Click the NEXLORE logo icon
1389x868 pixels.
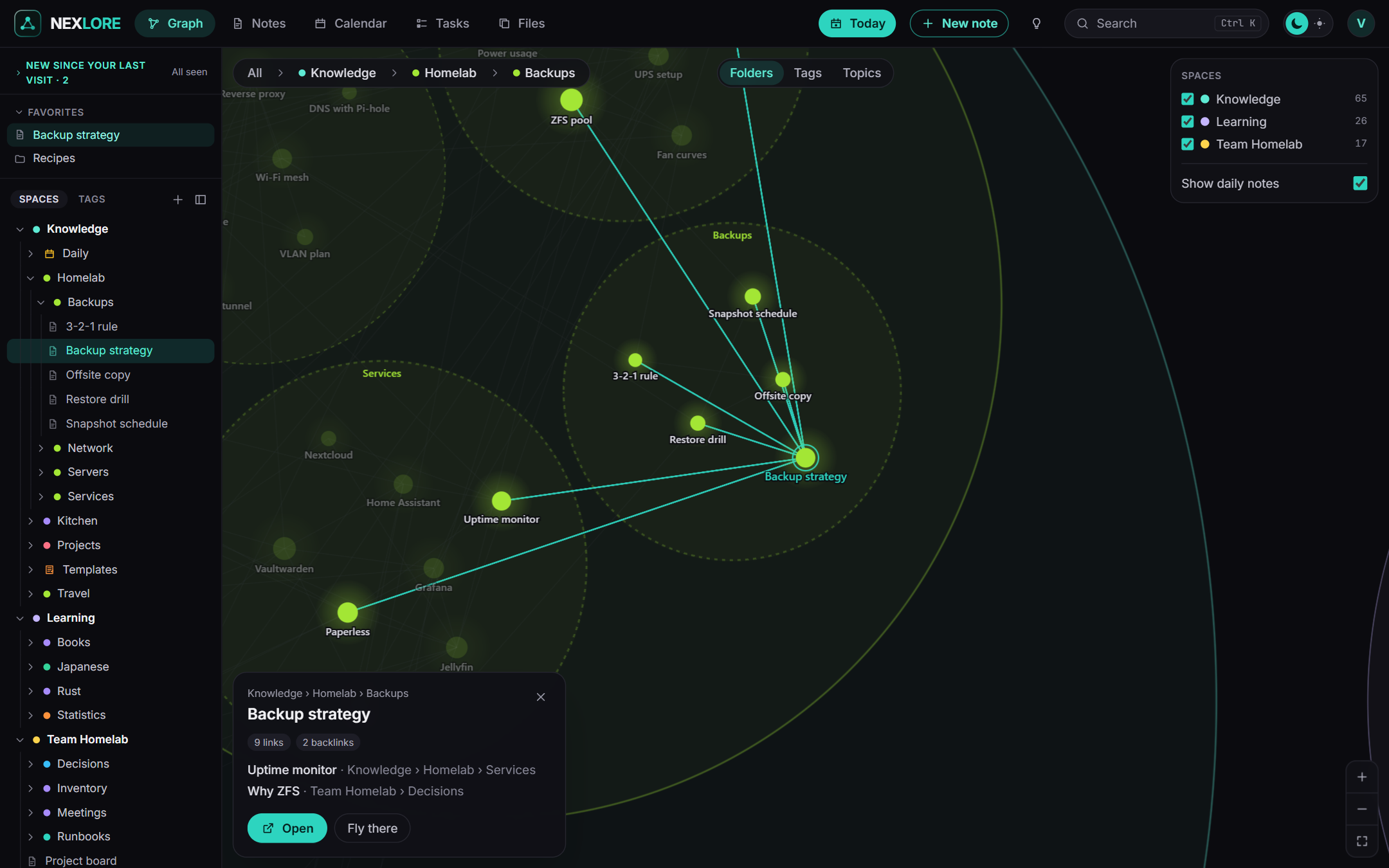(28, 23)
